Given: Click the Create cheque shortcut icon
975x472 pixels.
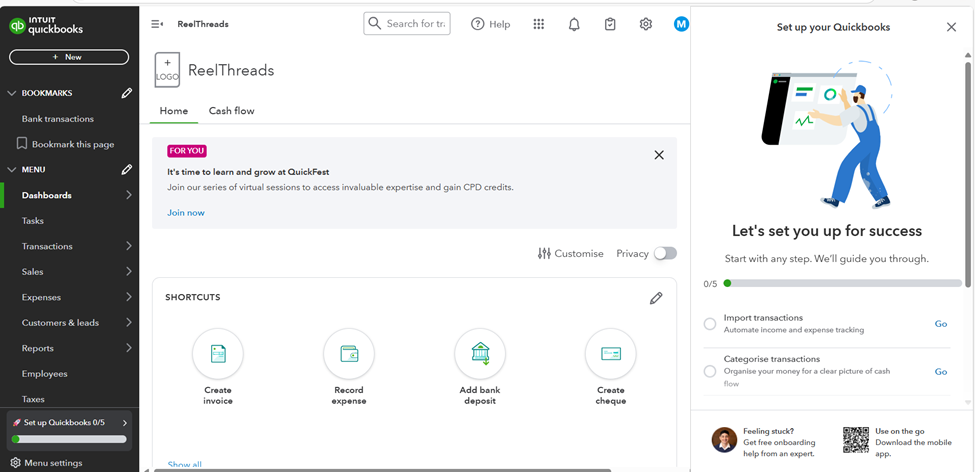Looking at the screenshot, I should pyautogui.click(x=611, y=354).
